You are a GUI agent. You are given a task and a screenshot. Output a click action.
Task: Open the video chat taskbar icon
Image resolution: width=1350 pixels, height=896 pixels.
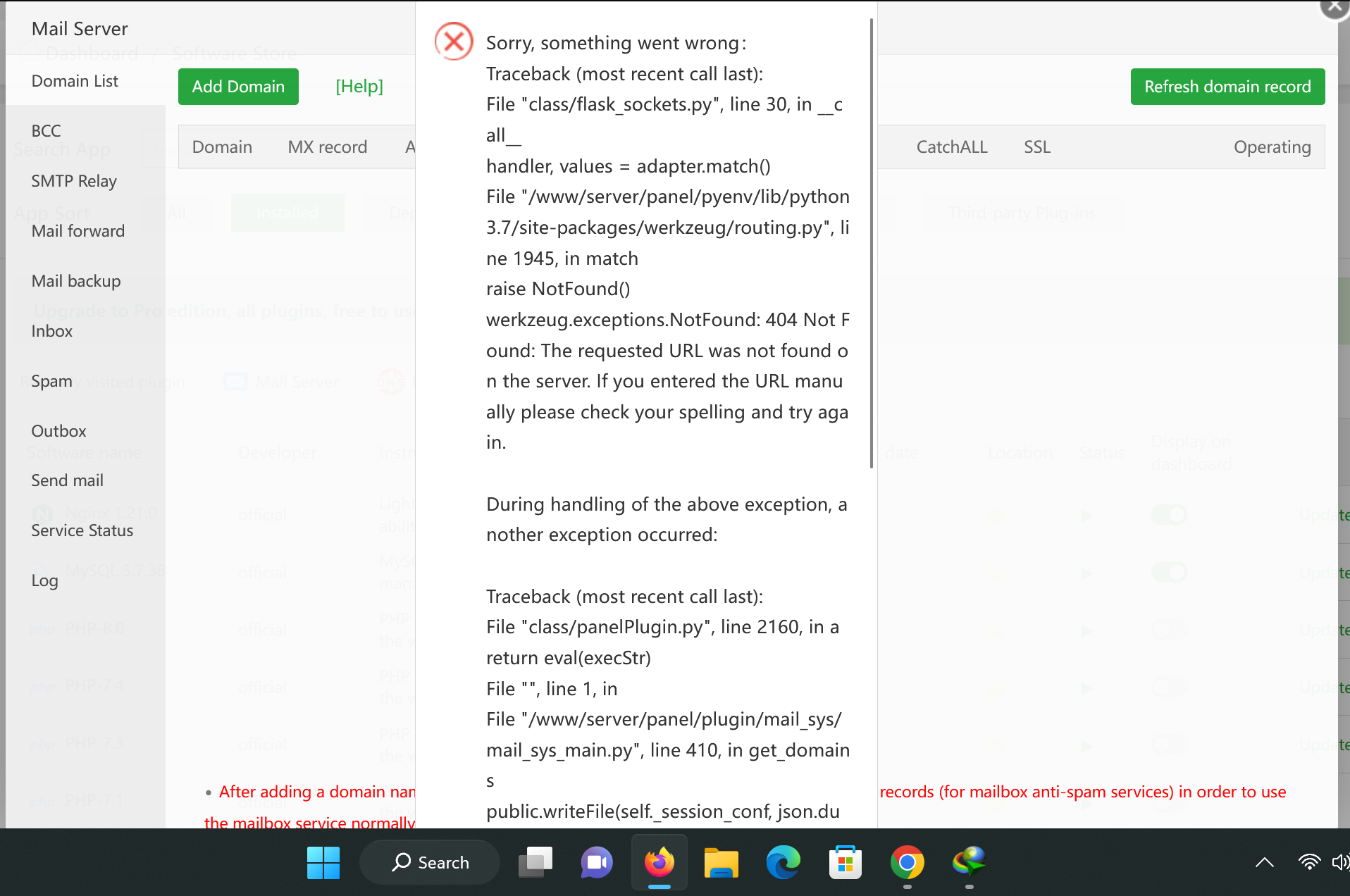(597, 862)
